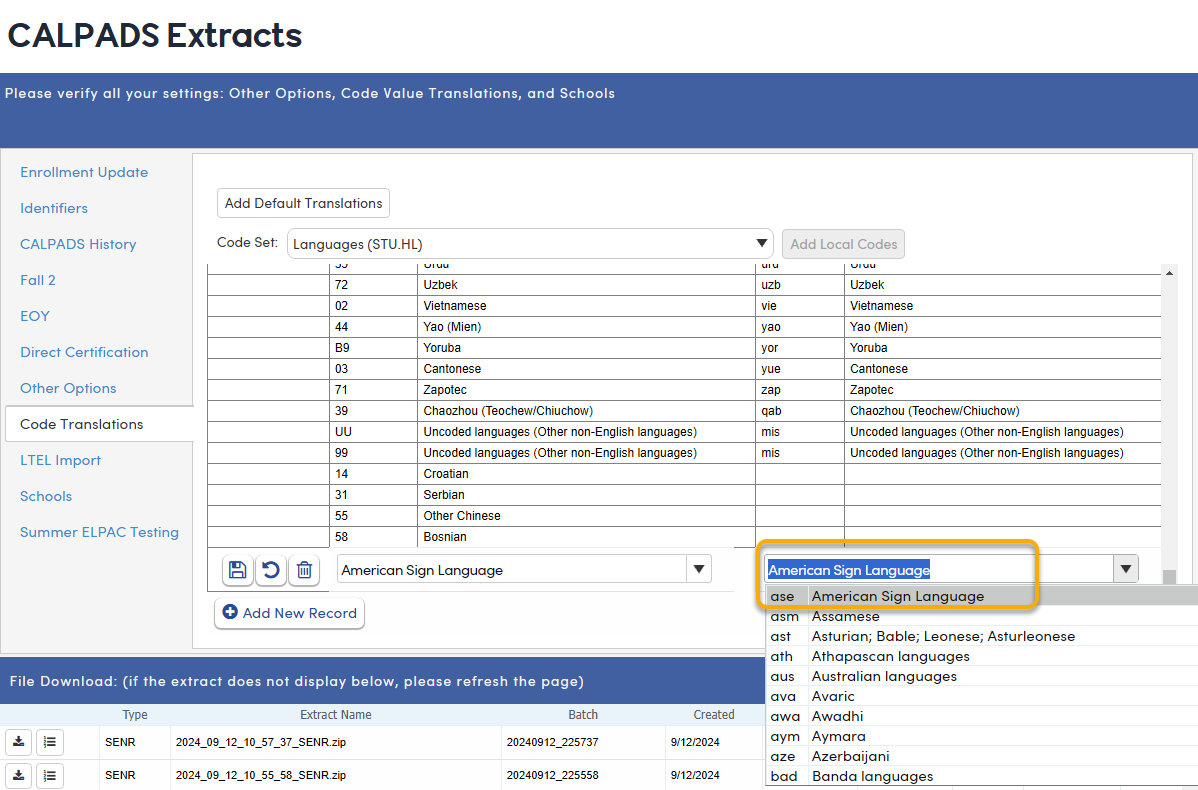Select the Serbian row
The height and width of the screenshot is (790, 1198).
pos(684,494)
